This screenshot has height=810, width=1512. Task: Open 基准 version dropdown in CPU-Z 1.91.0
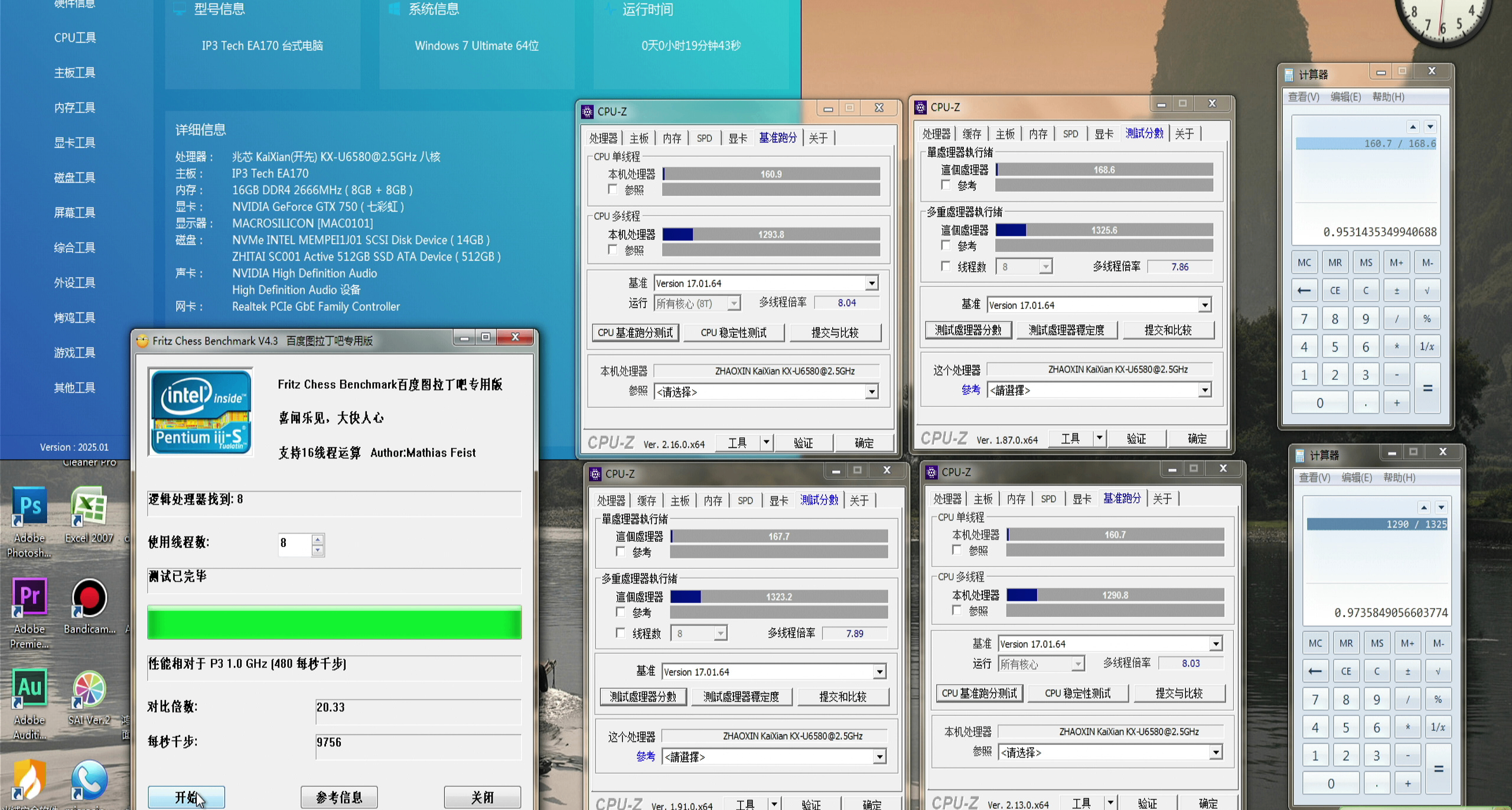[879, 672]
